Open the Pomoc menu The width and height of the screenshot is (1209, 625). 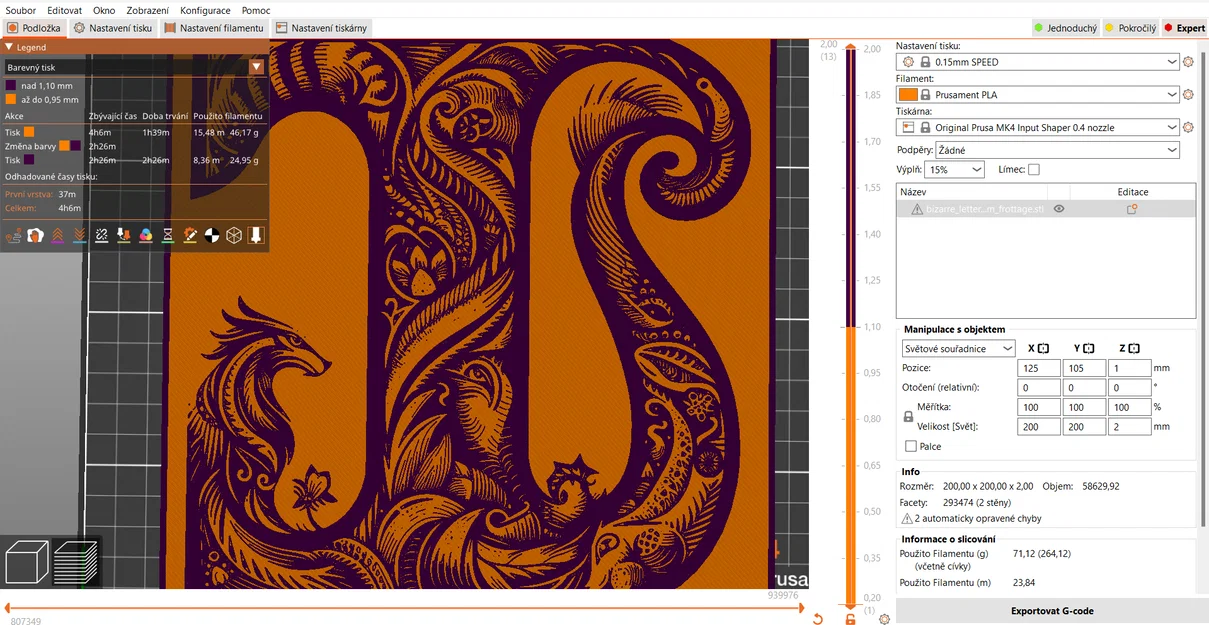point(256,10)
